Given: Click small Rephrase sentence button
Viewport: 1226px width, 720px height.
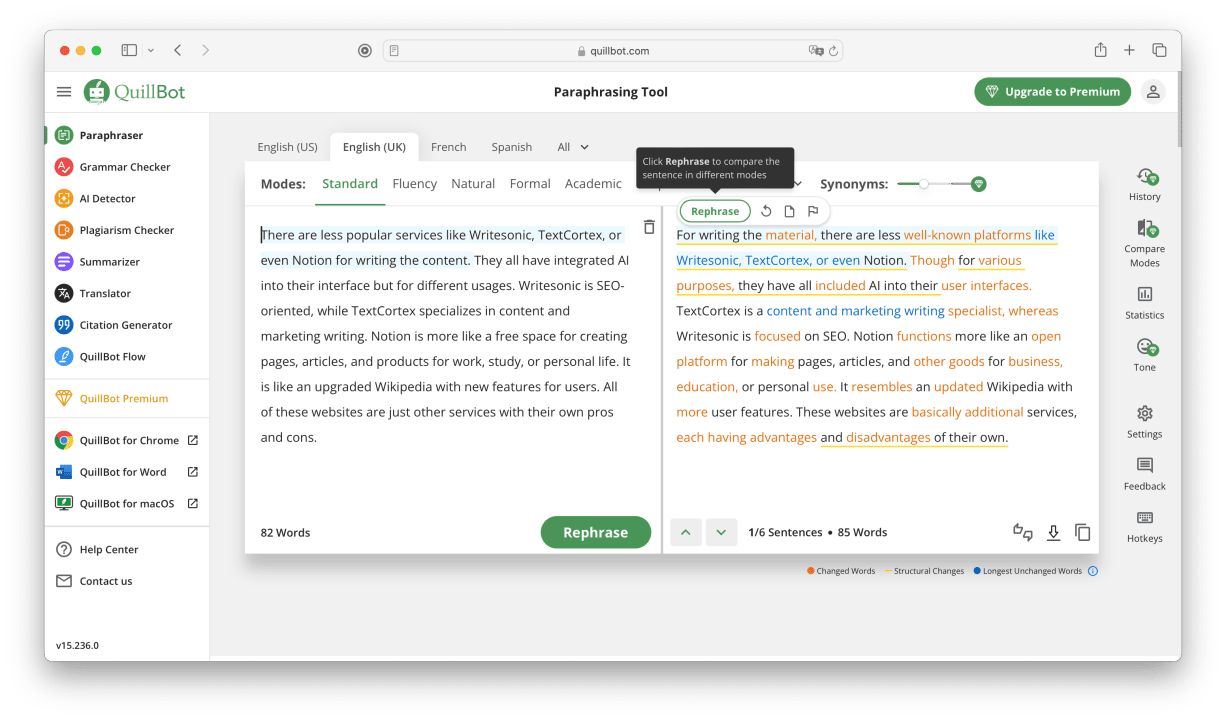Looking at the screenshot, I should 715,211.
